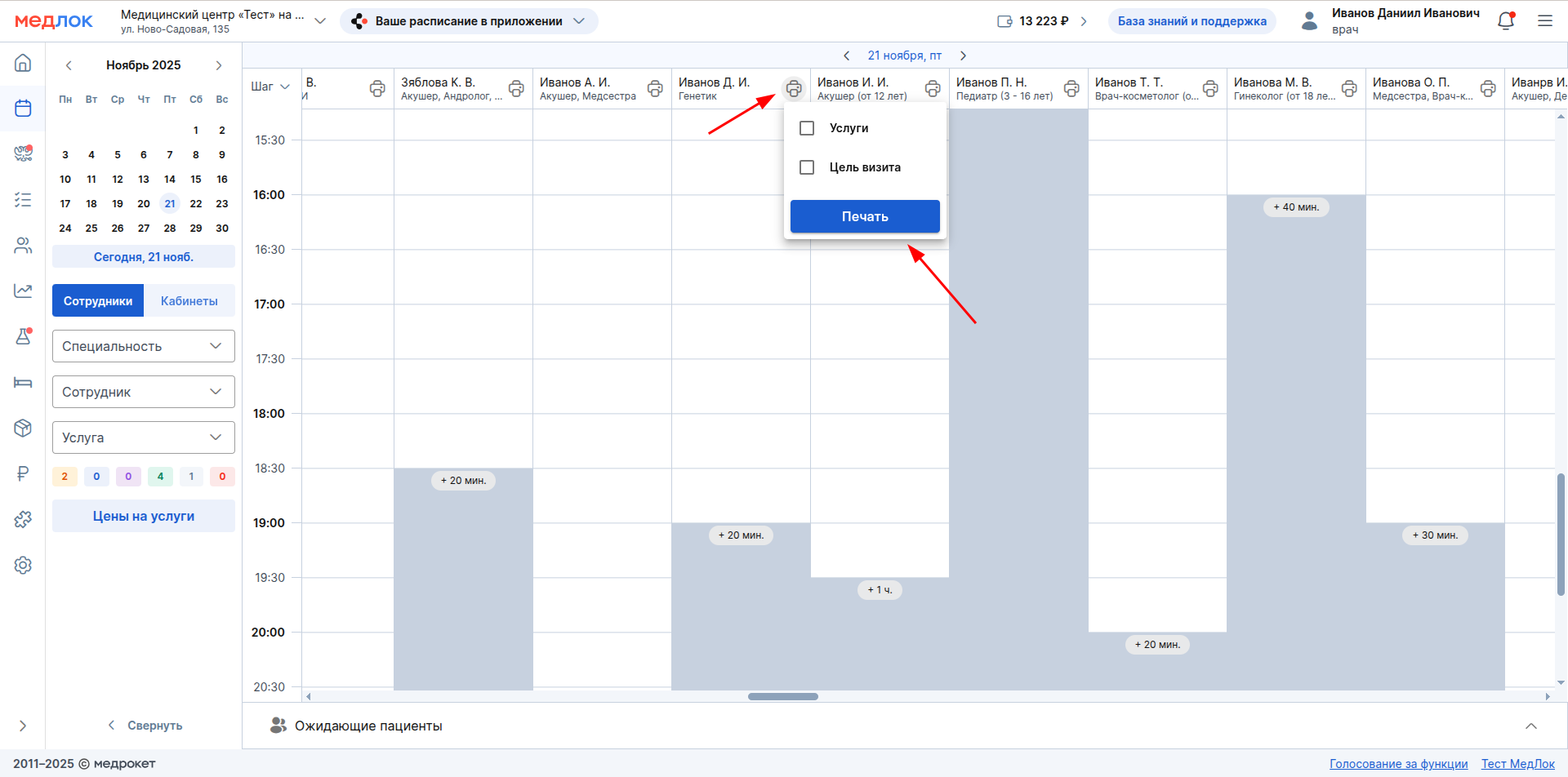This screenshot has height=777, width=1568.
Task: Click the ruble finance sidebar icon
Action: (x=23, y=473)
